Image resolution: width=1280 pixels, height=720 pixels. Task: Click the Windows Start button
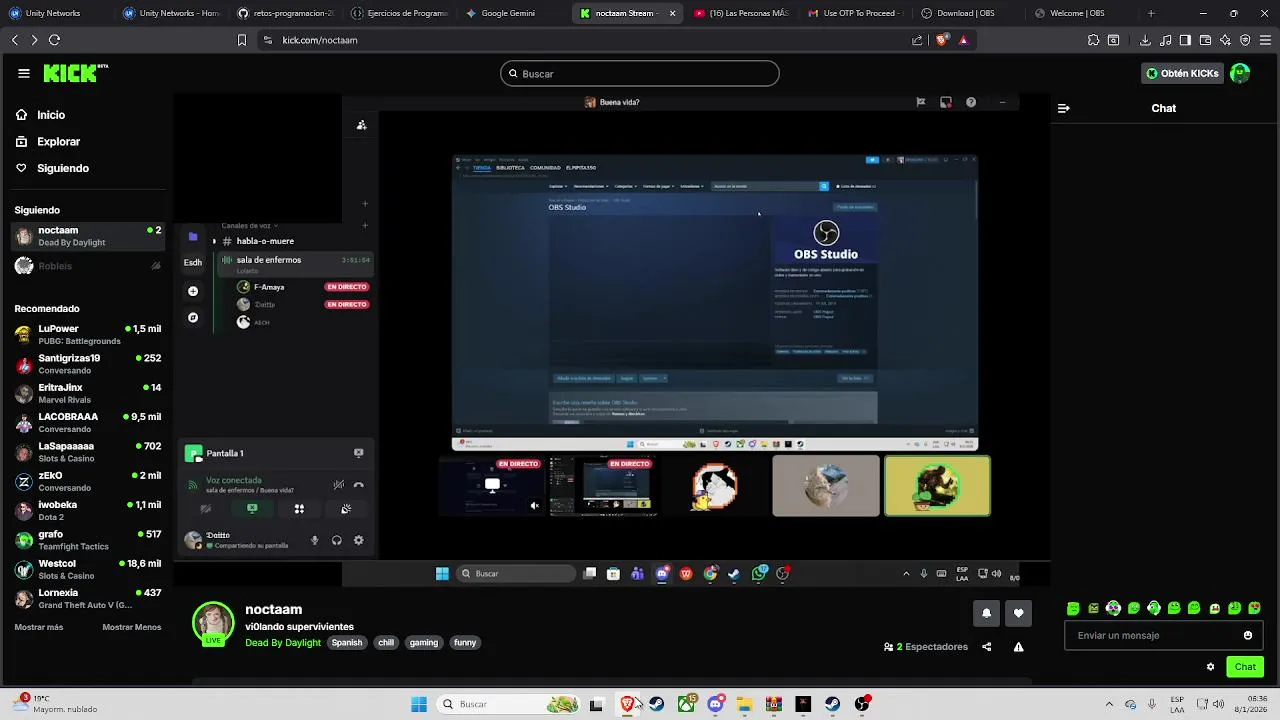pyautogui.click(x=419, y=704)
